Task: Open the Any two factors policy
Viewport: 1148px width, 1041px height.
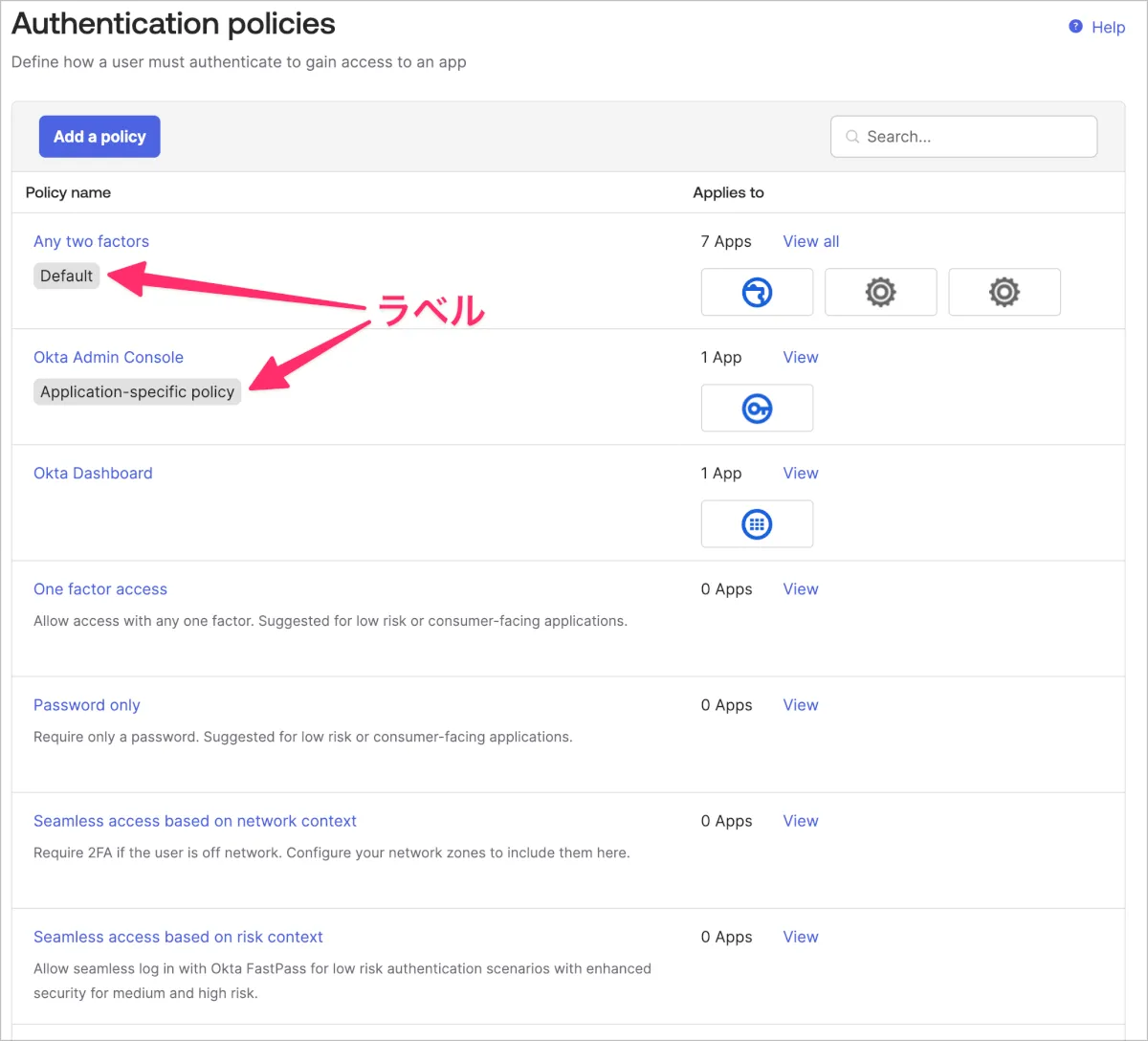Action: 91,241
